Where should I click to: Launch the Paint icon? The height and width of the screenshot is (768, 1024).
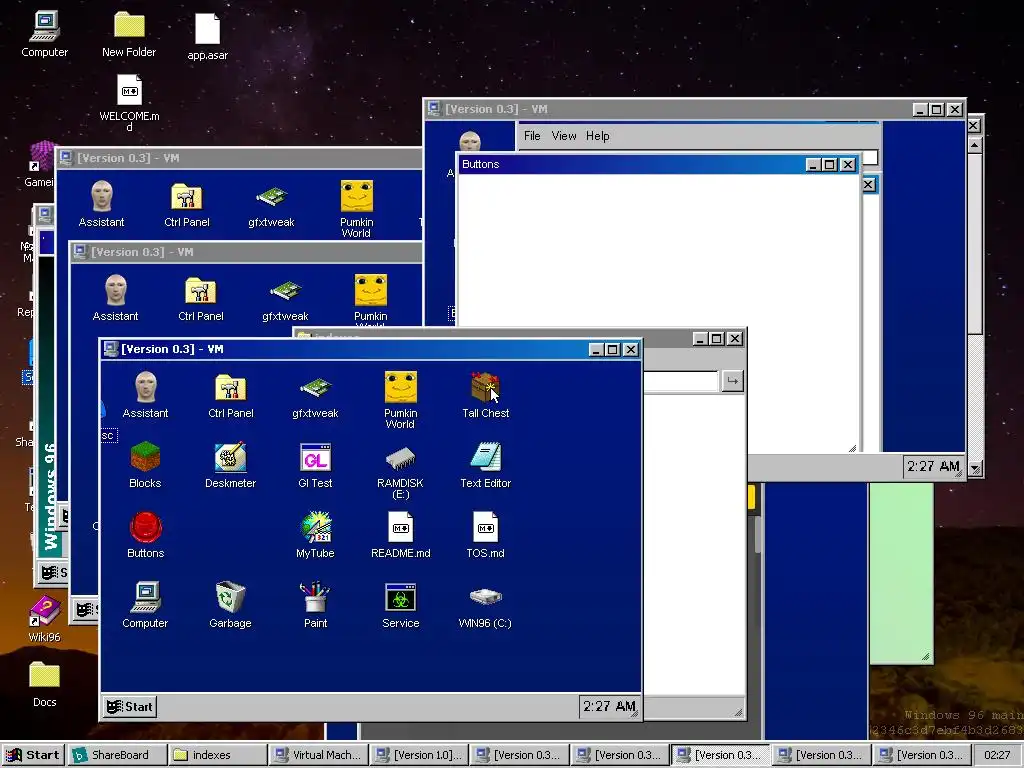pos(315,604)
